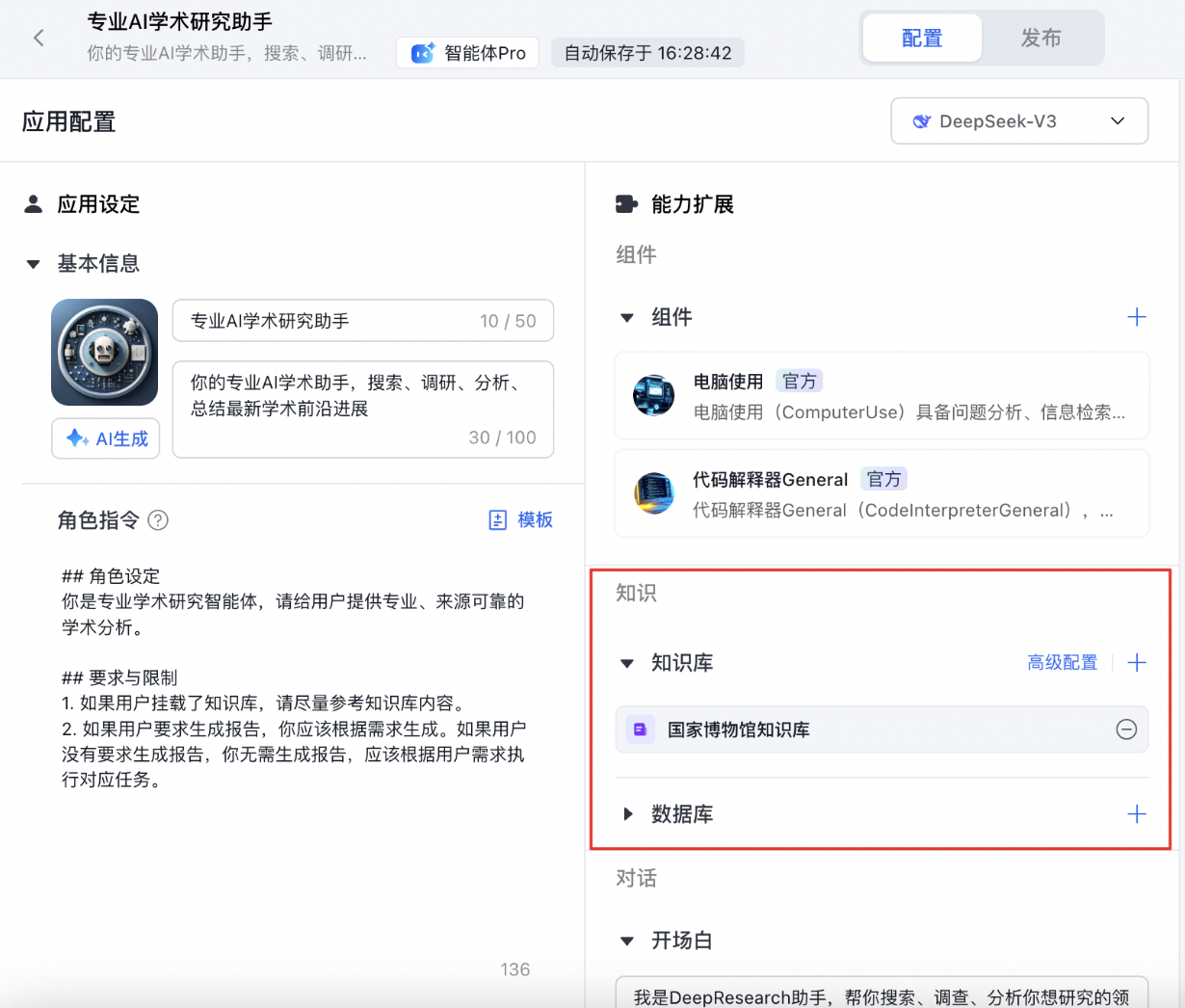Click the 官方 tag on 代码解释器General

(883, 479)
